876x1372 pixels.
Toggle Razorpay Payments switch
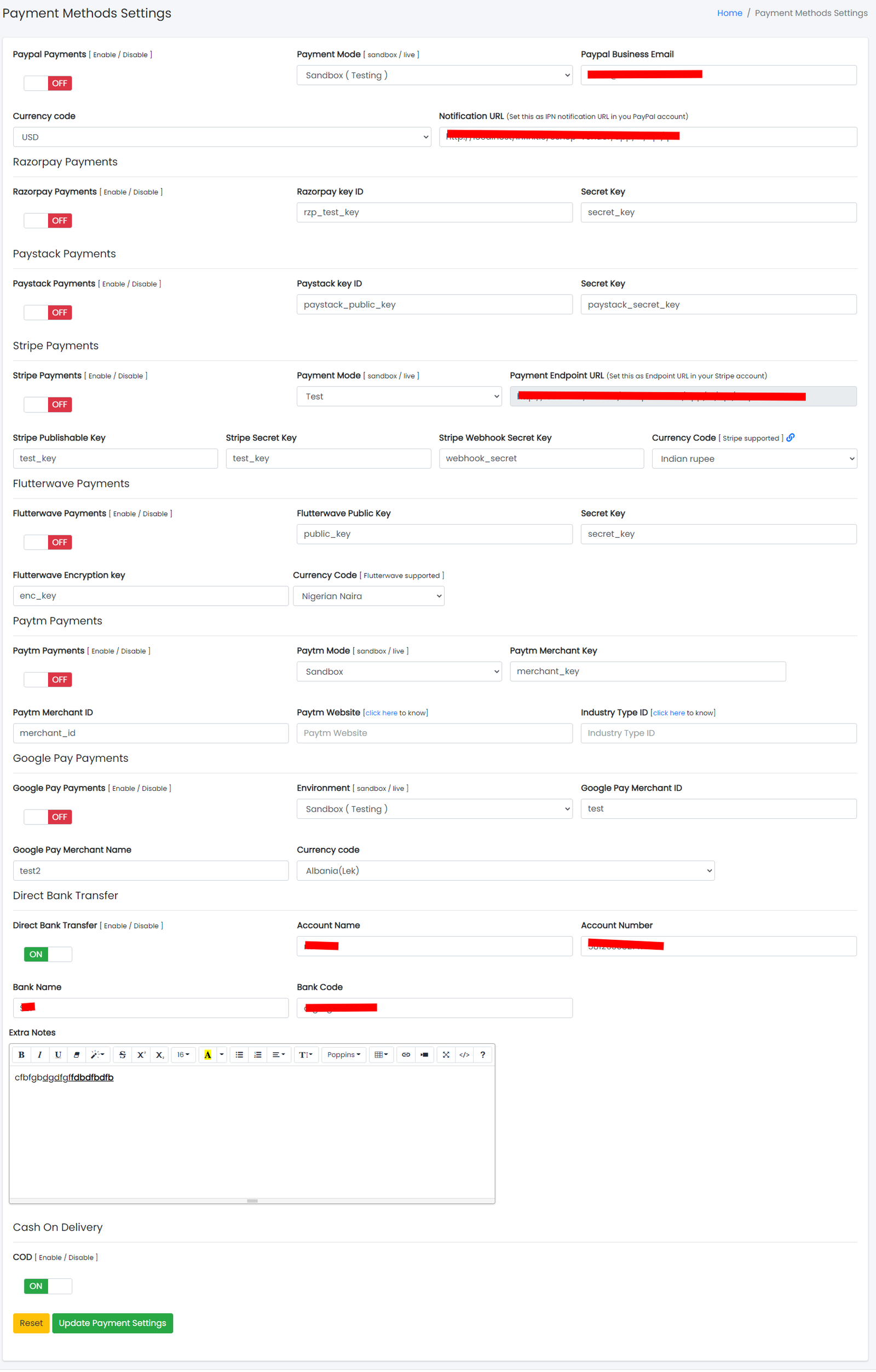pos(48,221)
